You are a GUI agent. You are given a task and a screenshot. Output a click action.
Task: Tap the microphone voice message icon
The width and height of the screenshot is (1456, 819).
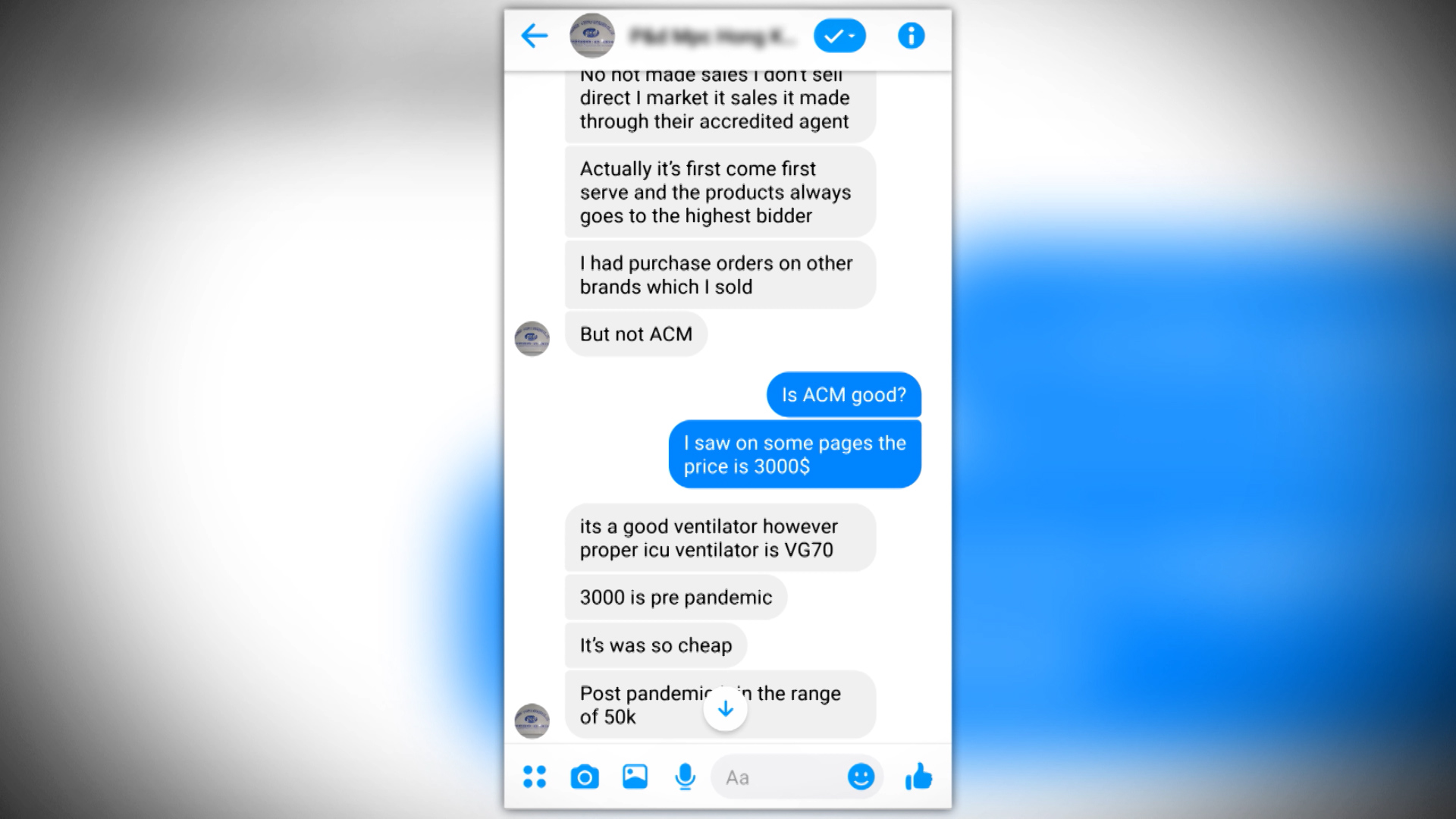685,777
